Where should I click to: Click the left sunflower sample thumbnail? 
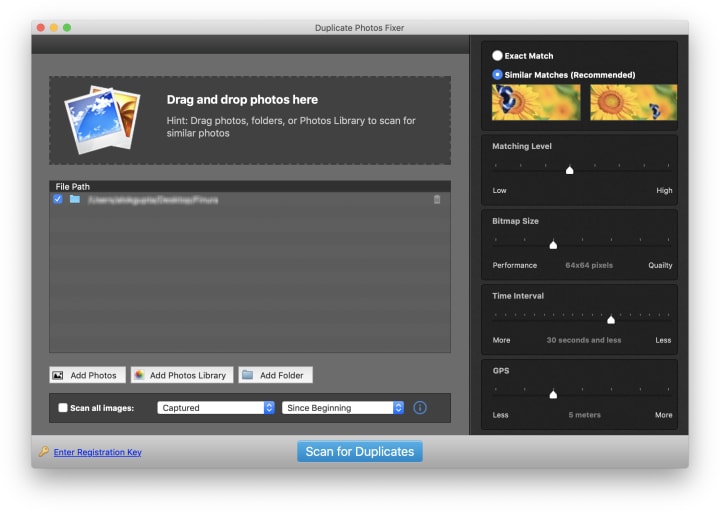pos(536,102)
